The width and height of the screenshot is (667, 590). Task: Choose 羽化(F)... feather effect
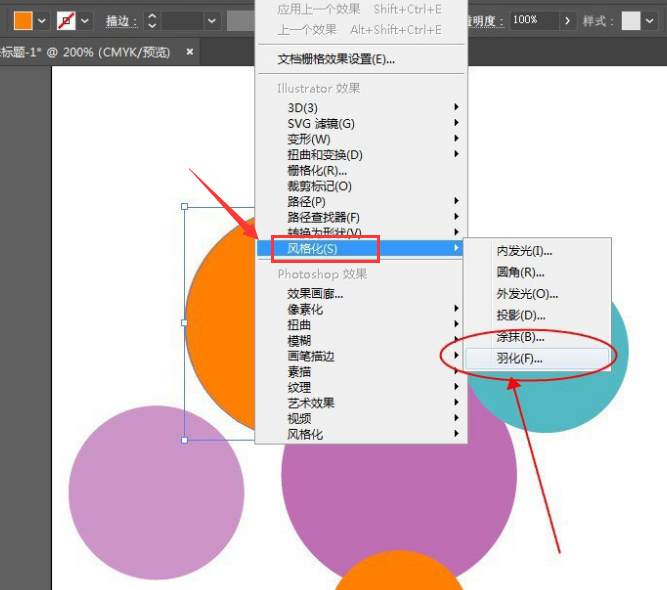coord(537,359)
